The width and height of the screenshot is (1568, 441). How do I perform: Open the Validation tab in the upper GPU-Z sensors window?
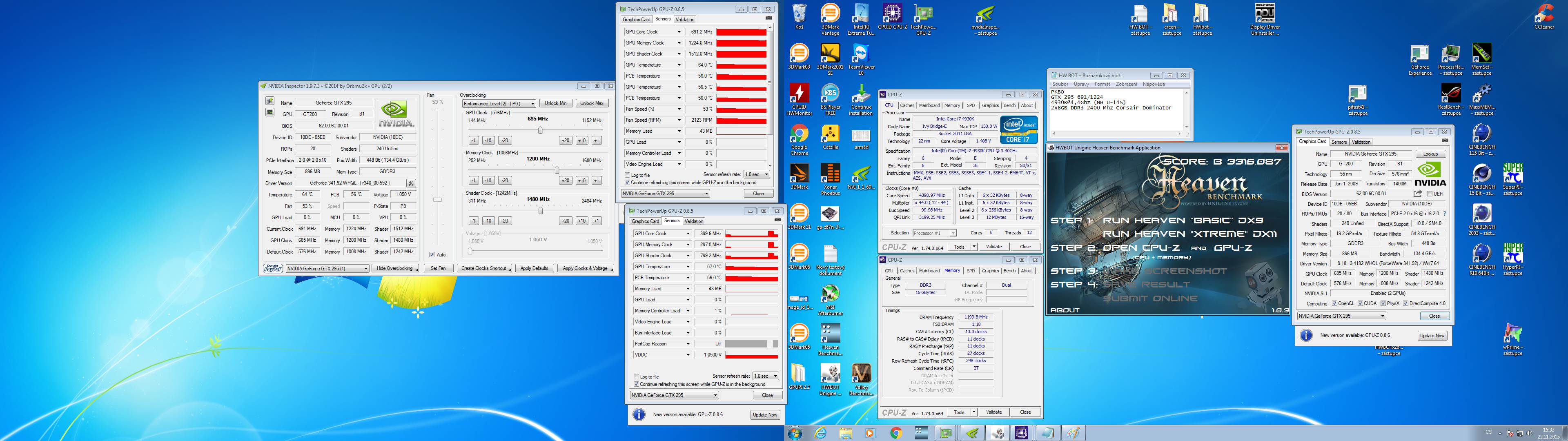(685, 20)
